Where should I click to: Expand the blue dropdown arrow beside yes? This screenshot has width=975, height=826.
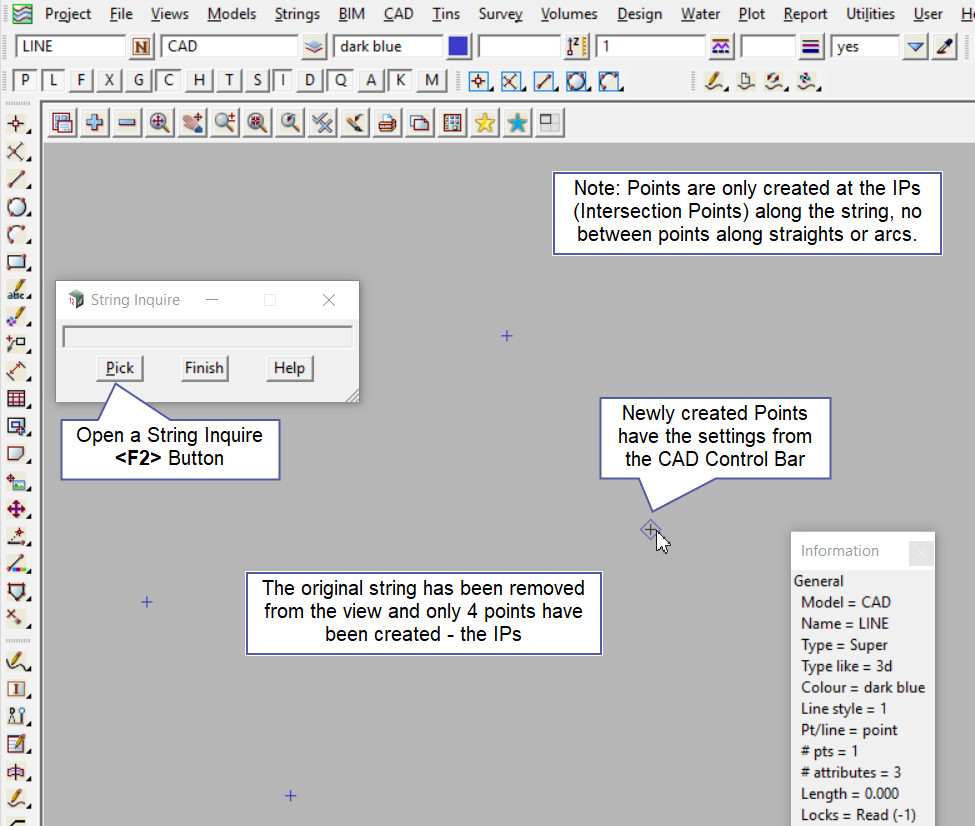(x=915, y=47)
